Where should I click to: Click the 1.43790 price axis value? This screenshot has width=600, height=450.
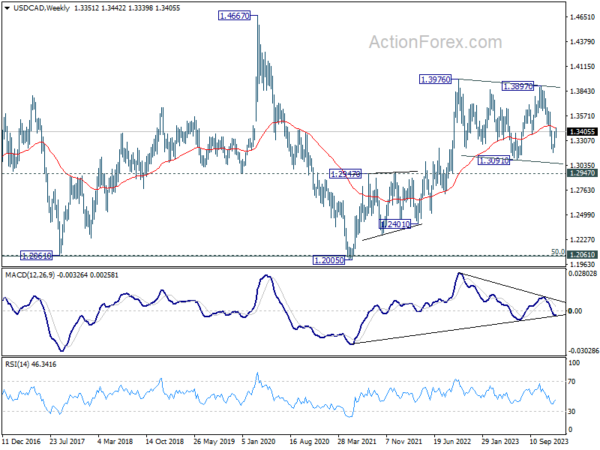pyautogui.click(x=582, y=42)
